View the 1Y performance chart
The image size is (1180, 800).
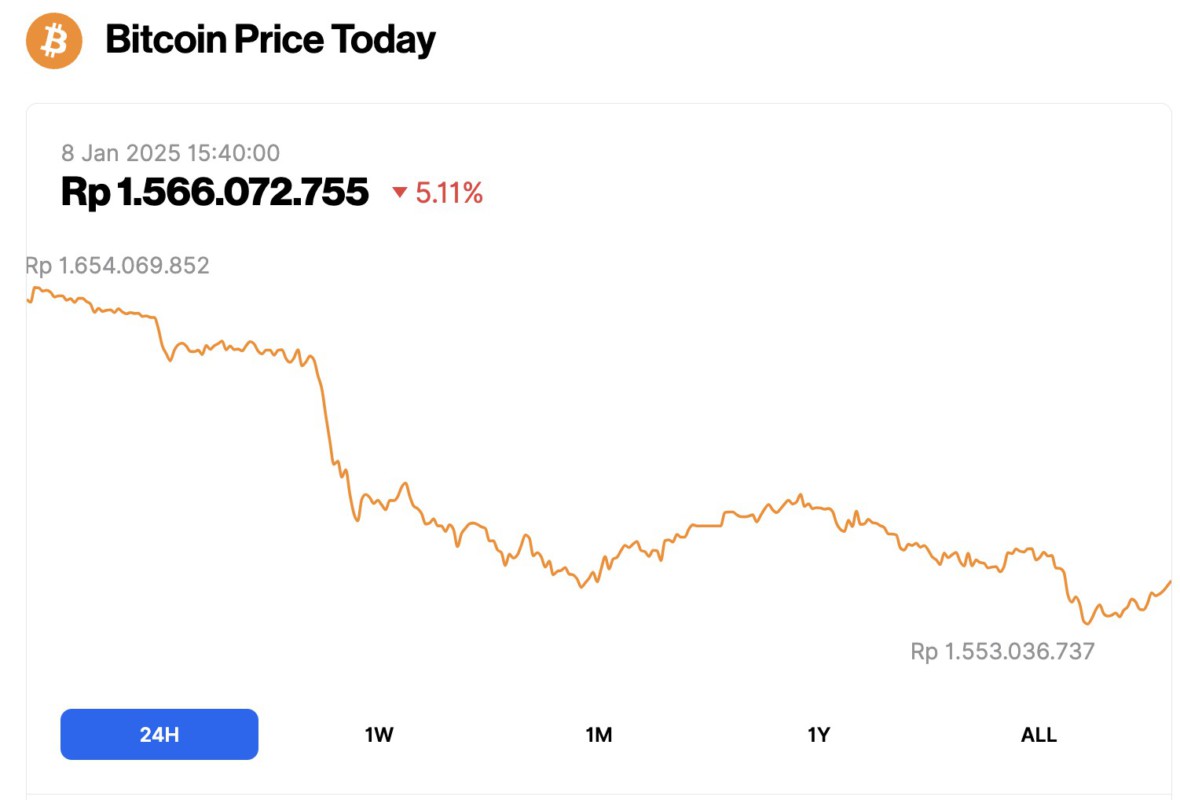(x=818, y=734)
